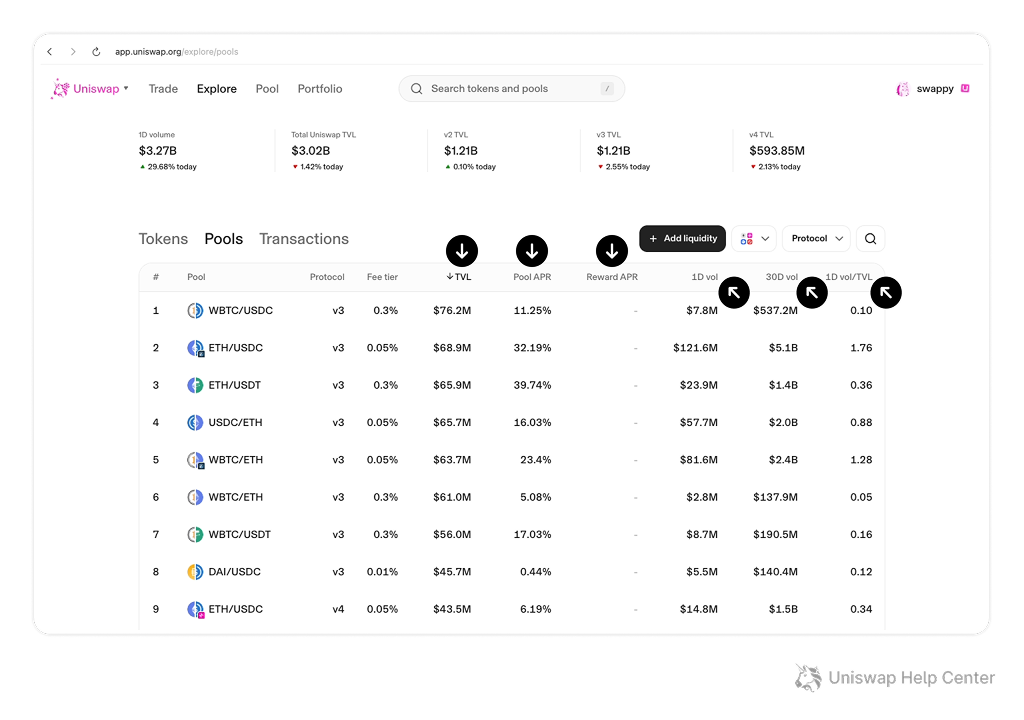Click the $5.1B 30D vol value
This screenshot has height=720, width=1024.
pos(783,348)
